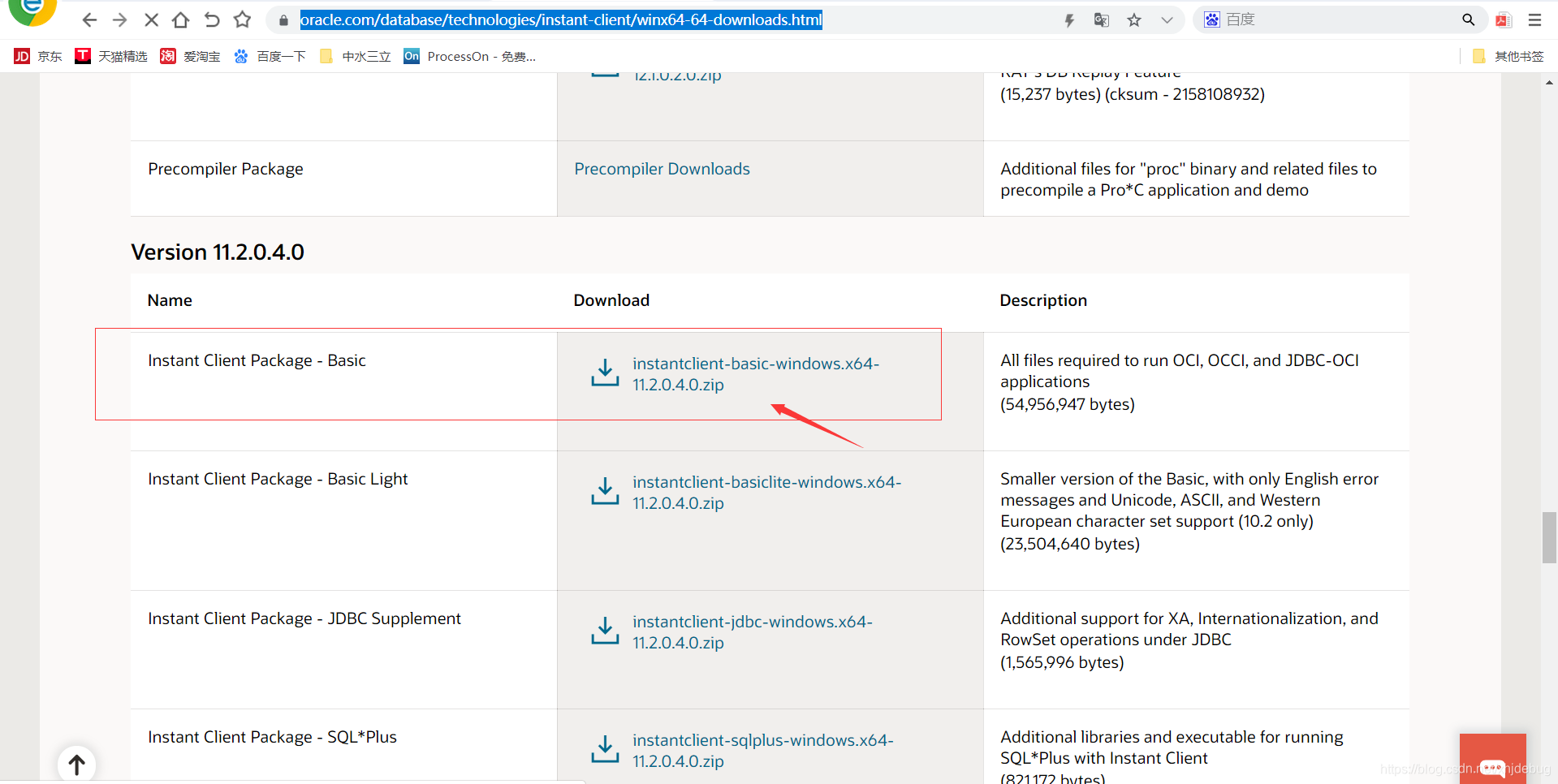This screenshot has height=784, width=1558.
Task: Open the PDF extension icon
Action: [x=1503, y=20]
